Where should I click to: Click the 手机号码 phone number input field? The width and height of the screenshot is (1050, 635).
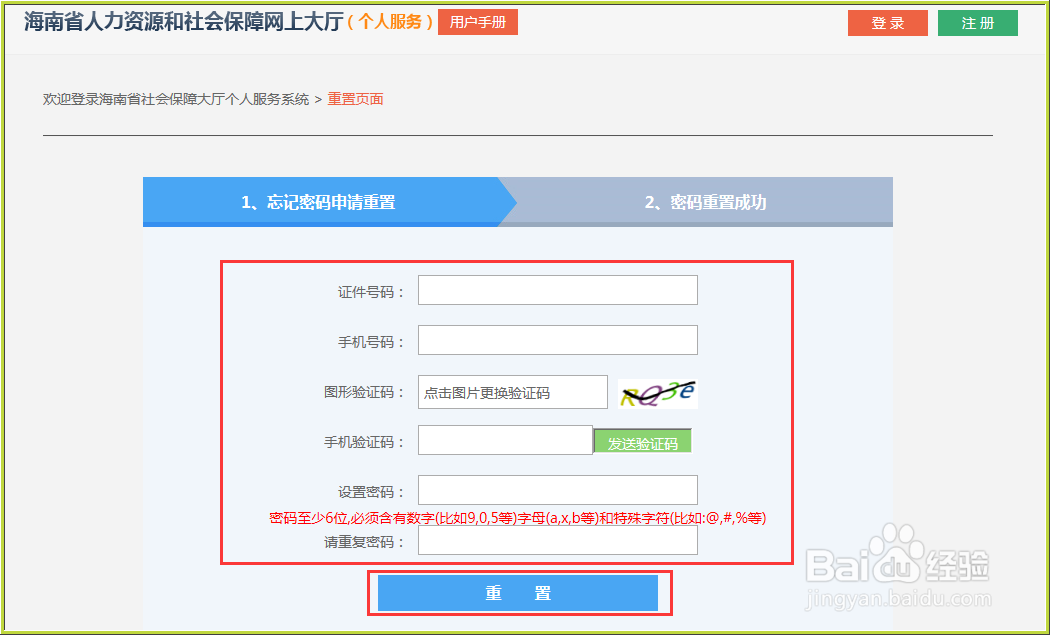(557, 340)
